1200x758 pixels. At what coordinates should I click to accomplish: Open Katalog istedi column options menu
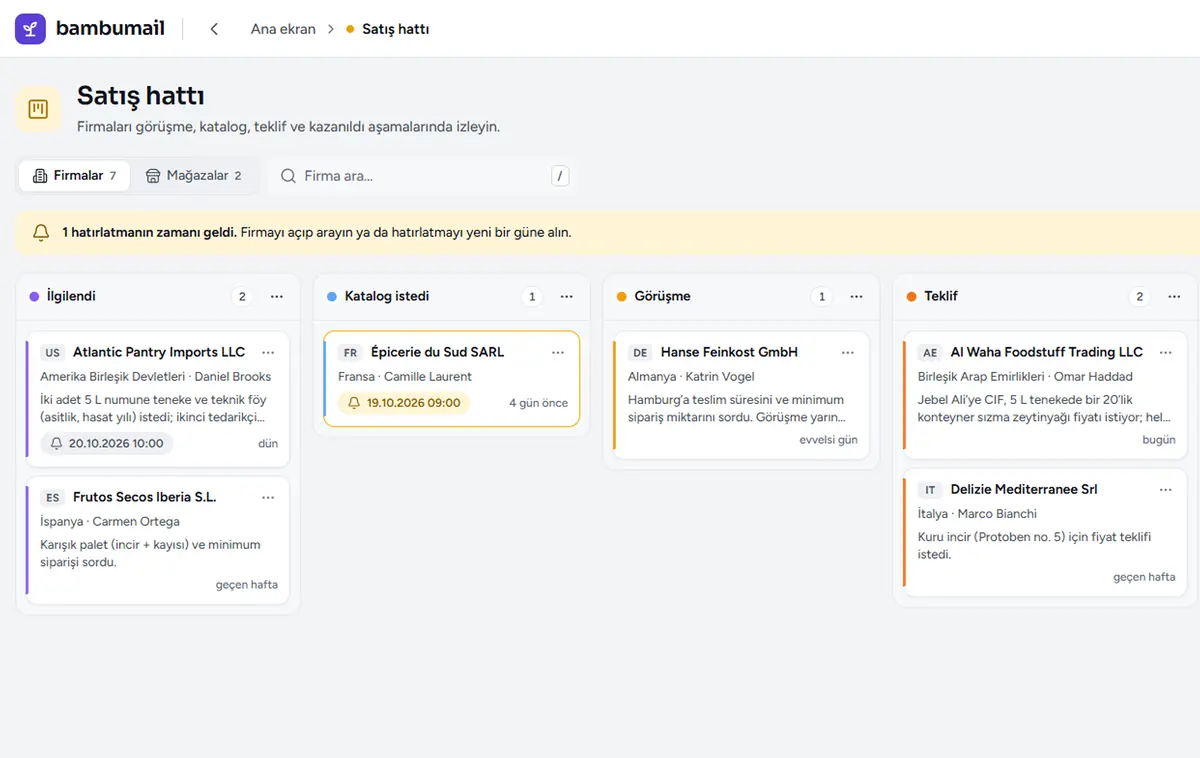point(567,297)
